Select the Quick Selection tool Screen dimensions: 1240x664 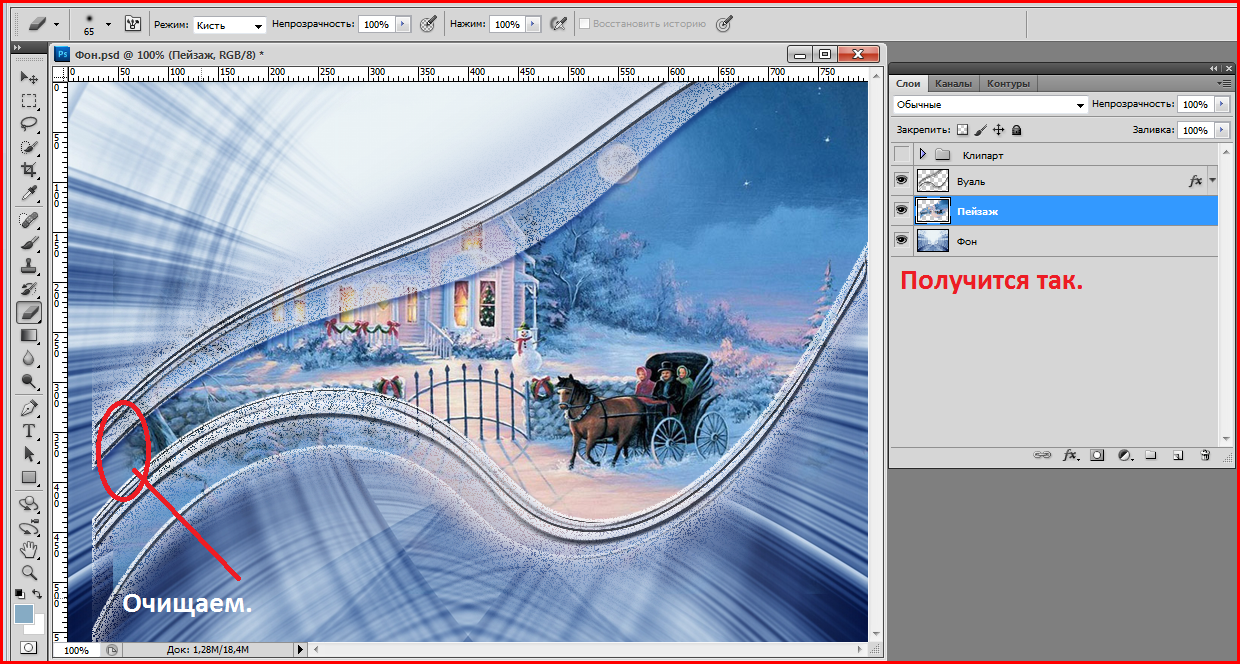[30, 147]
